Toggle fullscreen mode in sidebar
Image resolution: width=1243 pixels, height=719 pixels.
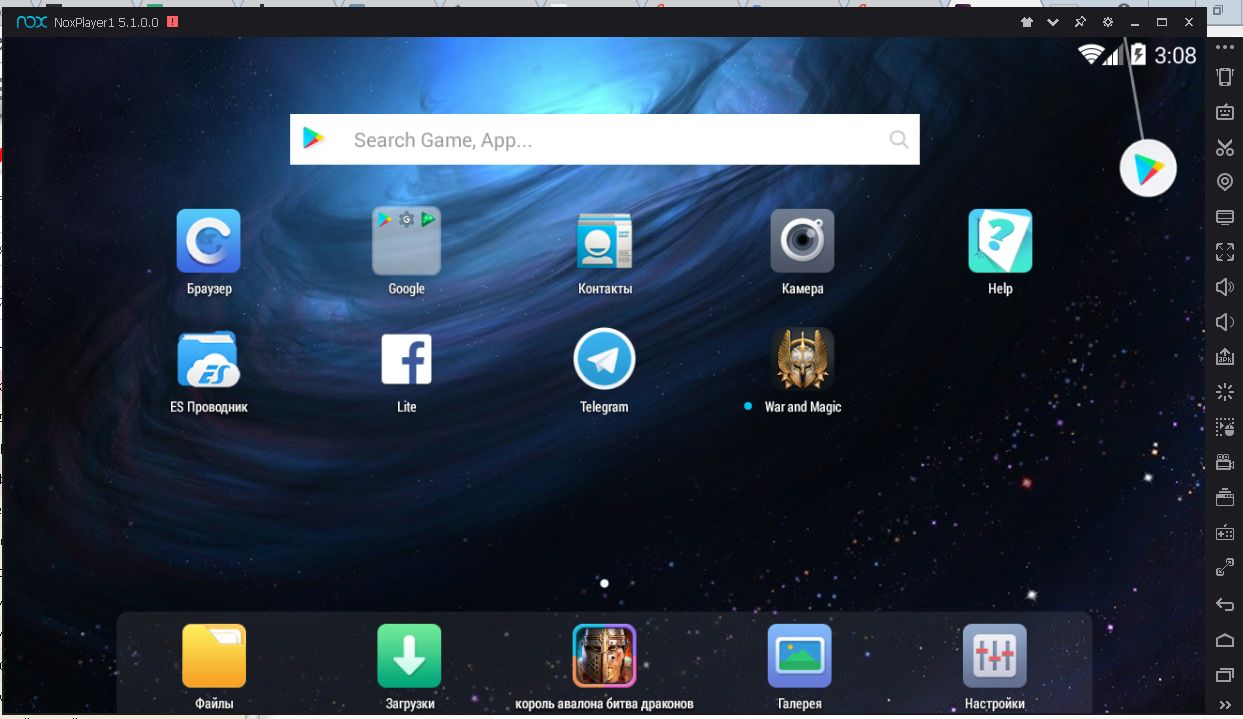(x=1224, y=252)
